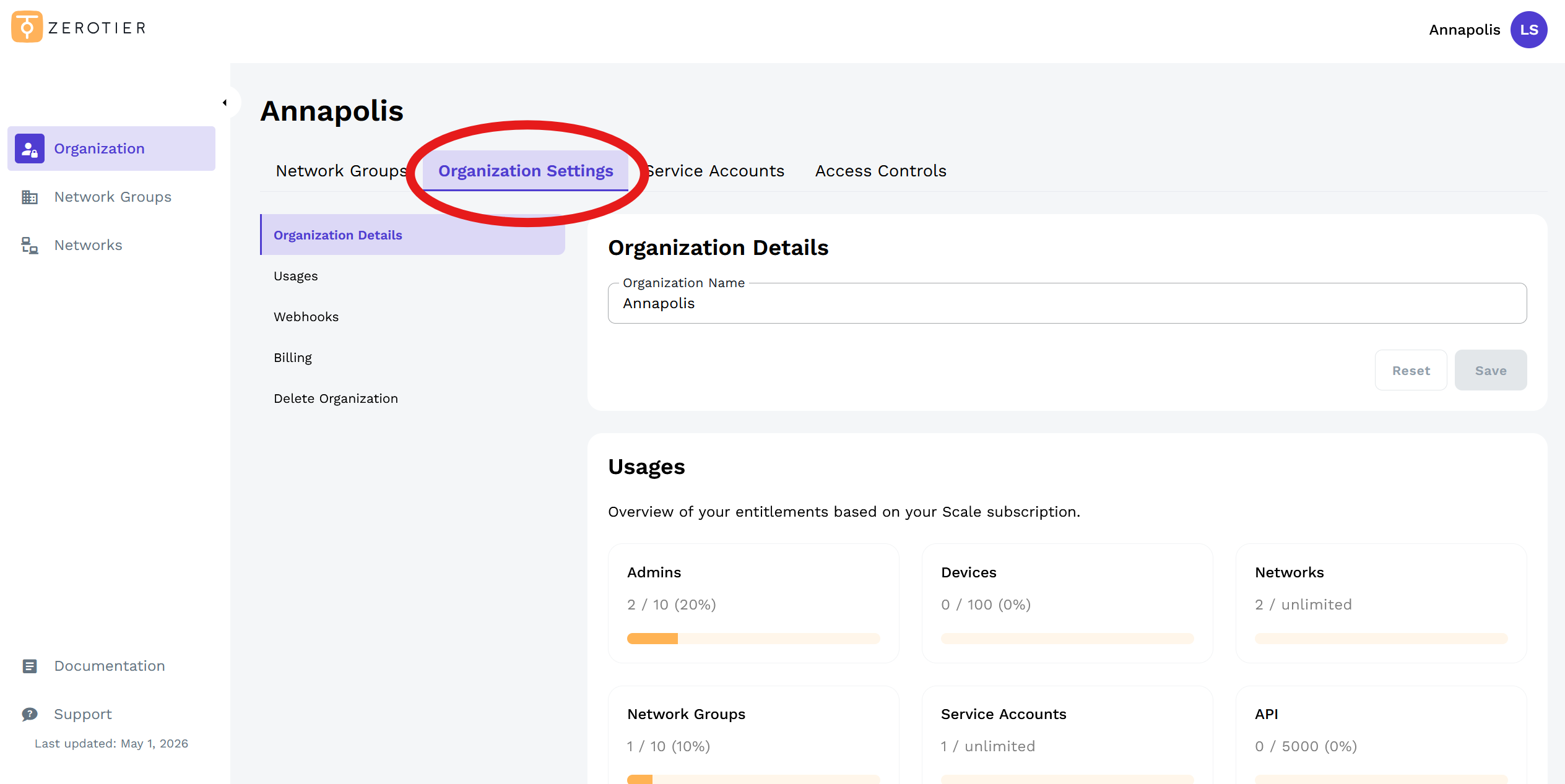The image size is (1565, 784).
Task: Click the '0 / 100 (0%)' devices value
Action: pos(986,605)
